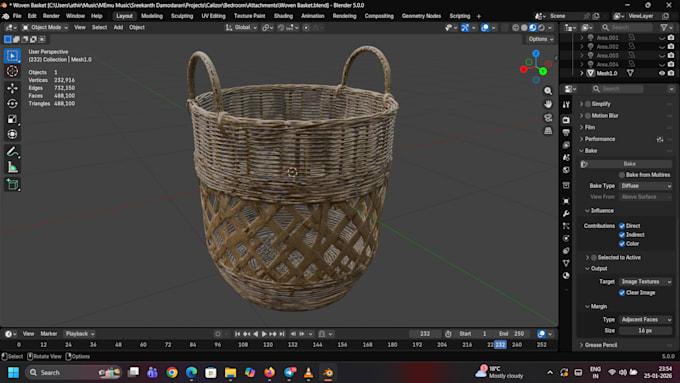Click the current frame 232 field
680x383 pixels.
425,334
